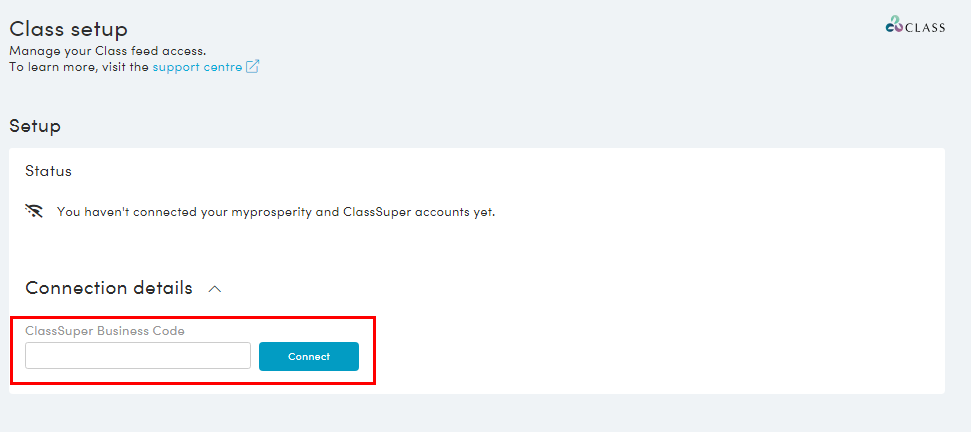Open the support centre link

coord(198,67)
